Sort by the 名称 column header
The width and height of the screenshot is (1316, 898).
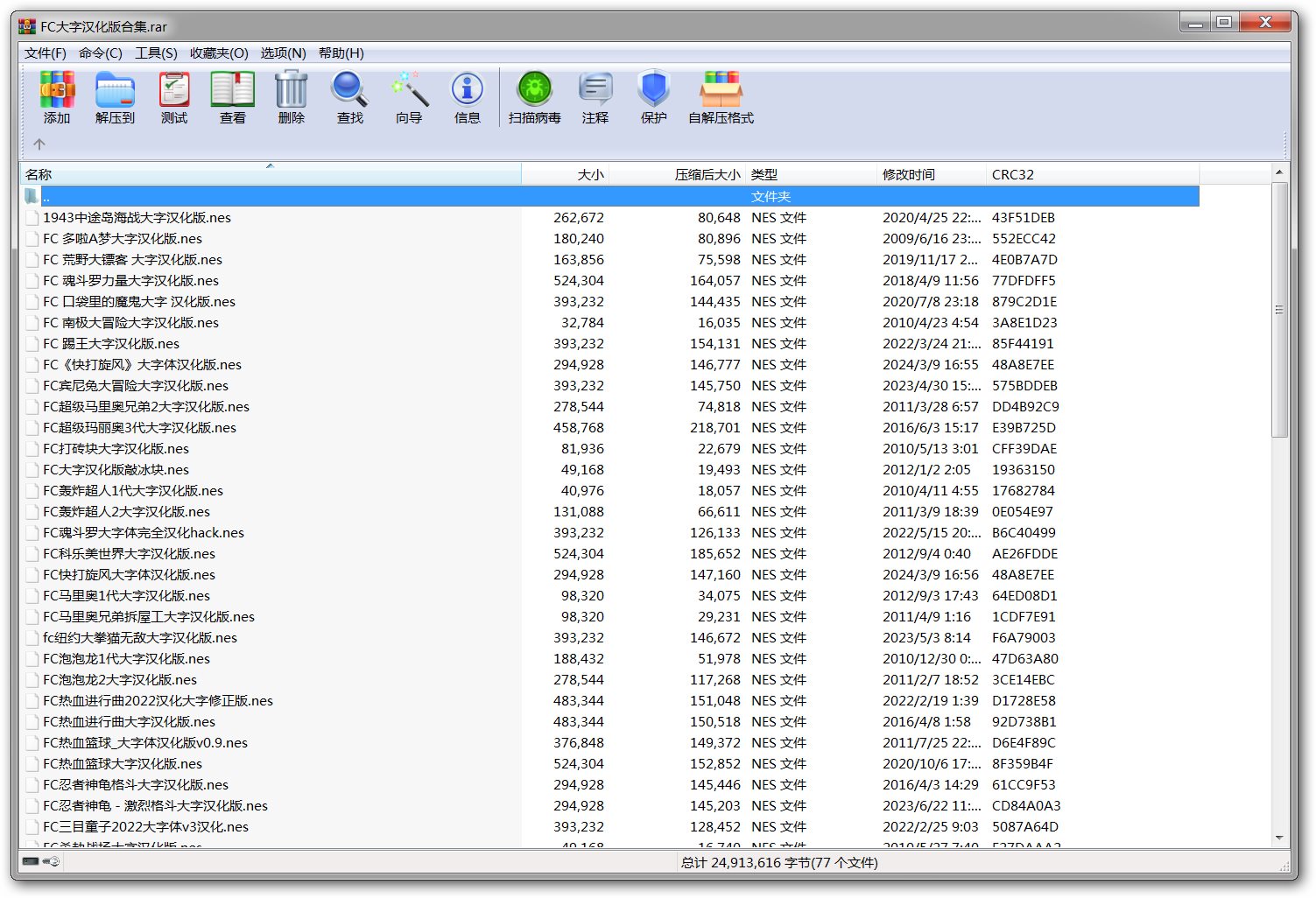271,174
